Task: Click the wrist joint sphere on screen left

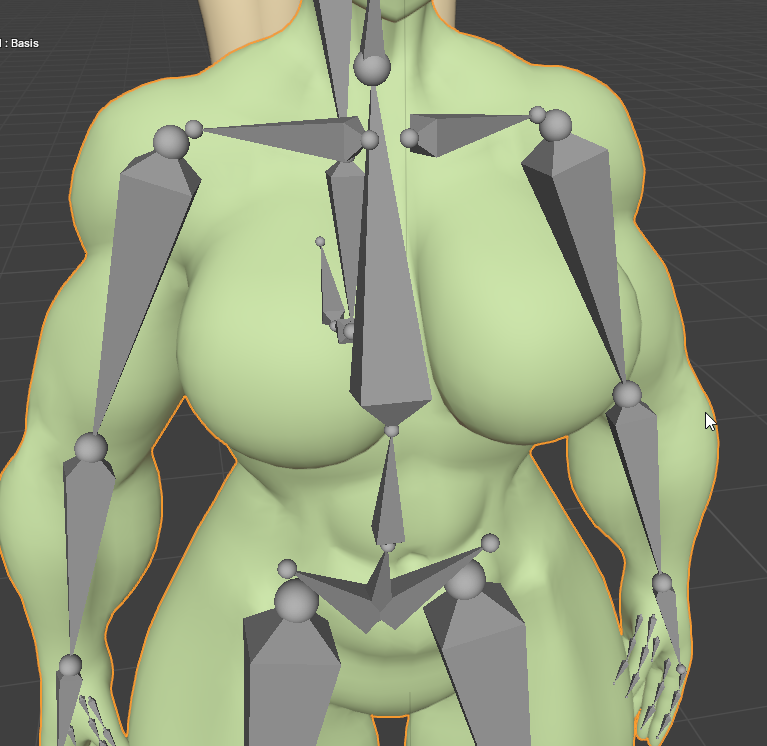Action: (70, 666)
